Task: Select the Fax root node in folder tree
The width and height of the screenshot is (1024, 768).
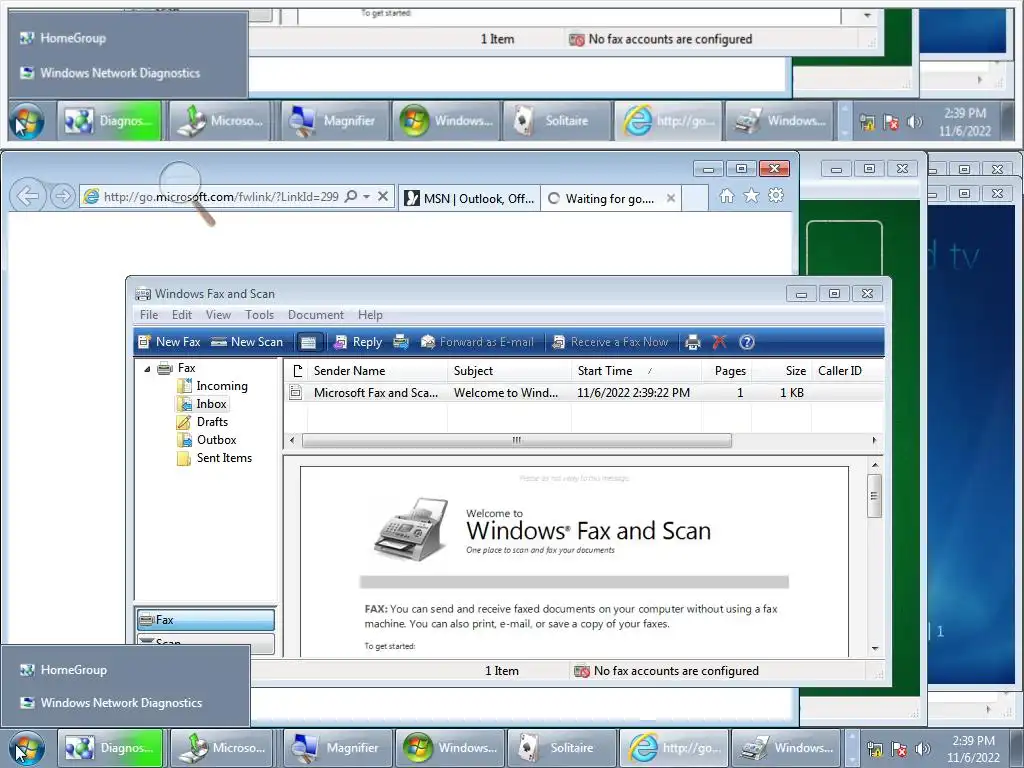Action: point(186,368)
